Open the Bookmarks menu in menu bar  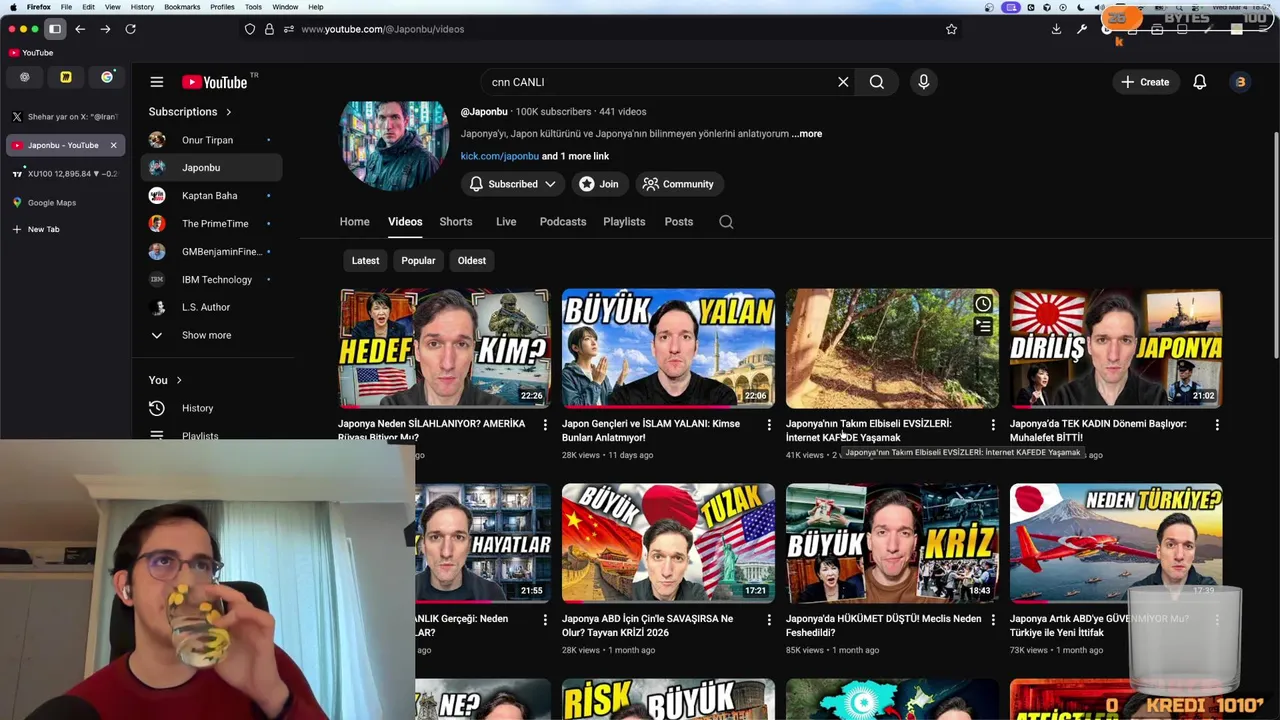[x=182, y=7]
